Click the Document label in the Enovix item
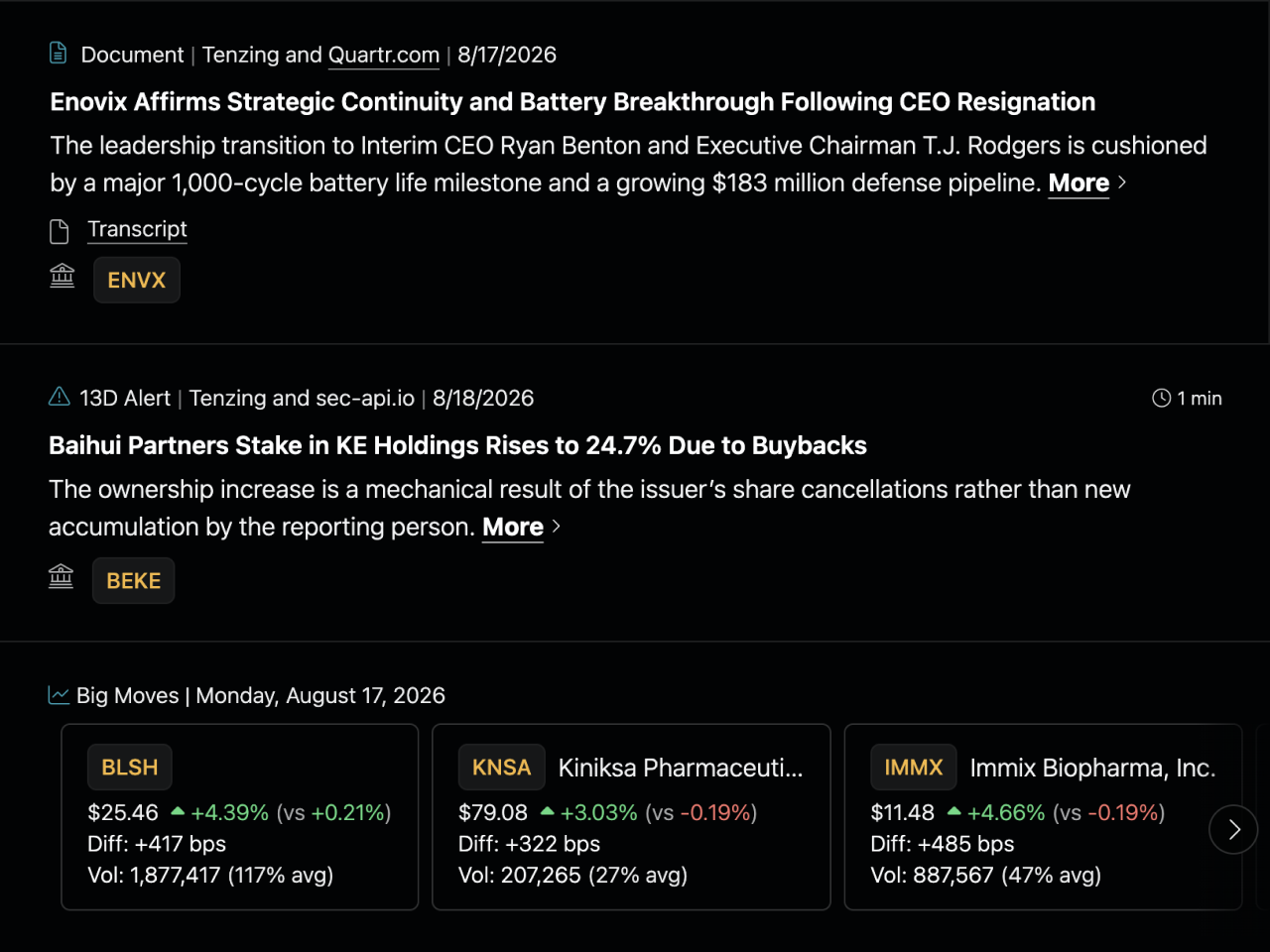The height and width of the screenshot is (952, 1270). (x=133, y=55)
